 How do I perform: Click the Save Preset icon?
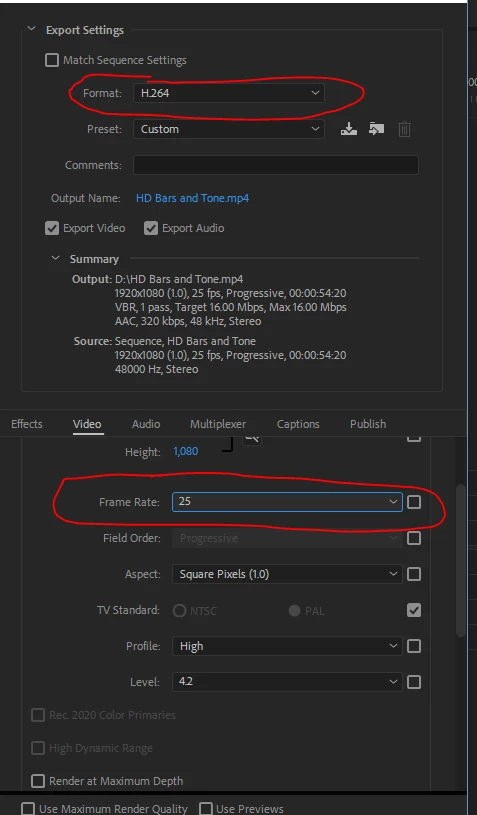point(349,129)
